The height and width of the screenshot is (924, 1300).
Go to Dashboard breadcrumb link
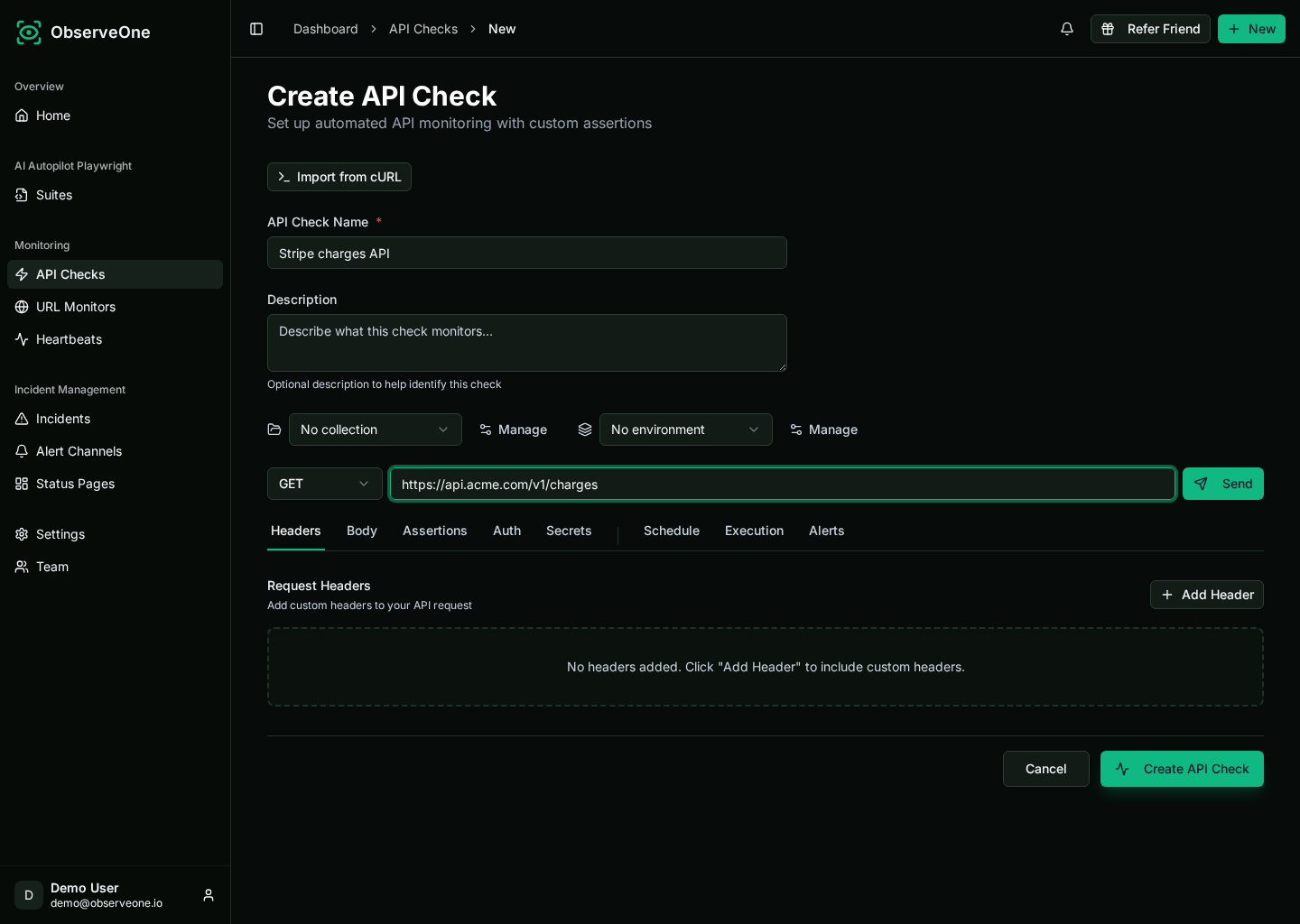(x=326, y=29)
